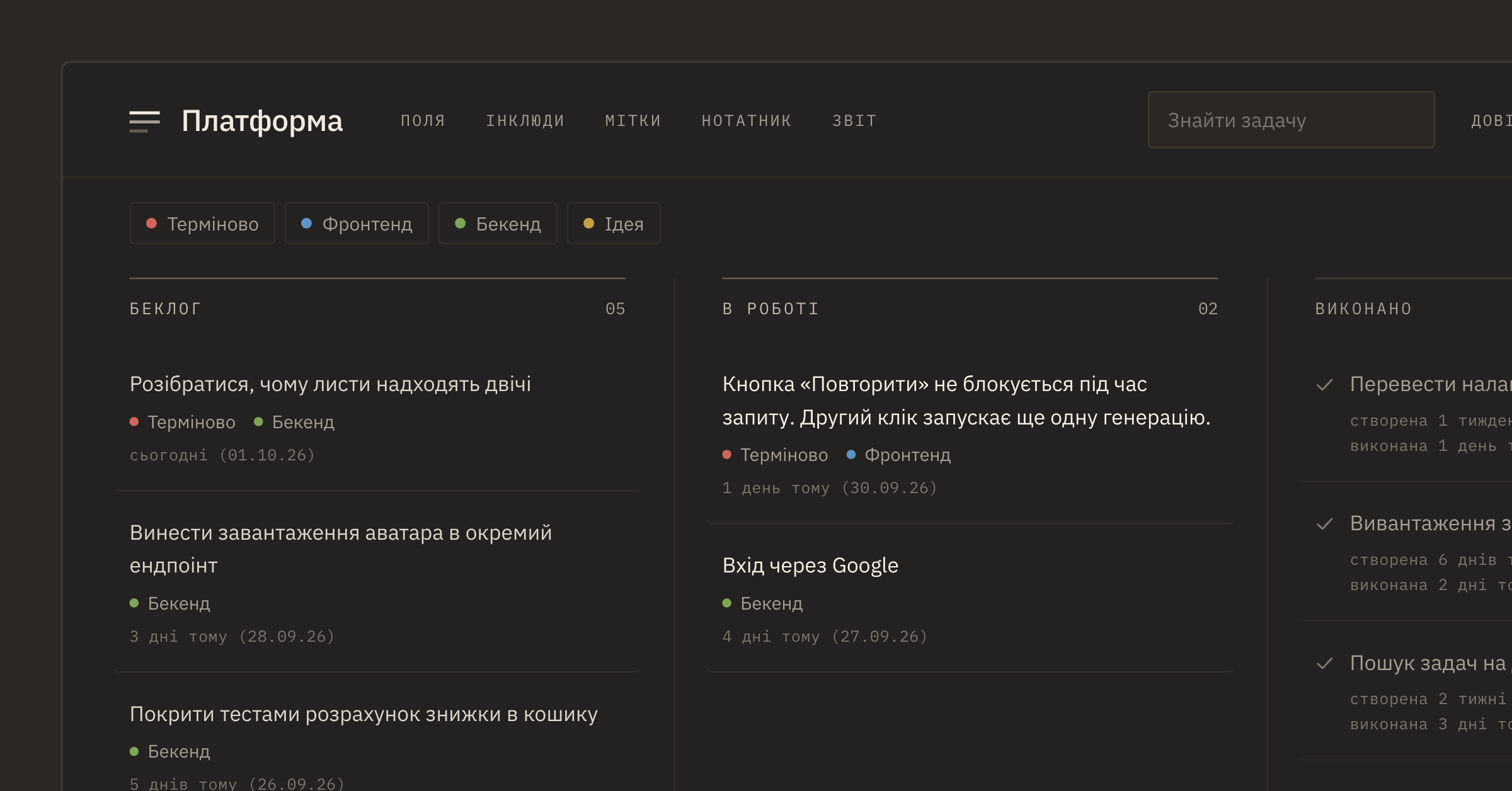
Task: Open the Звіт navigation item
Action: coord(855,120)
